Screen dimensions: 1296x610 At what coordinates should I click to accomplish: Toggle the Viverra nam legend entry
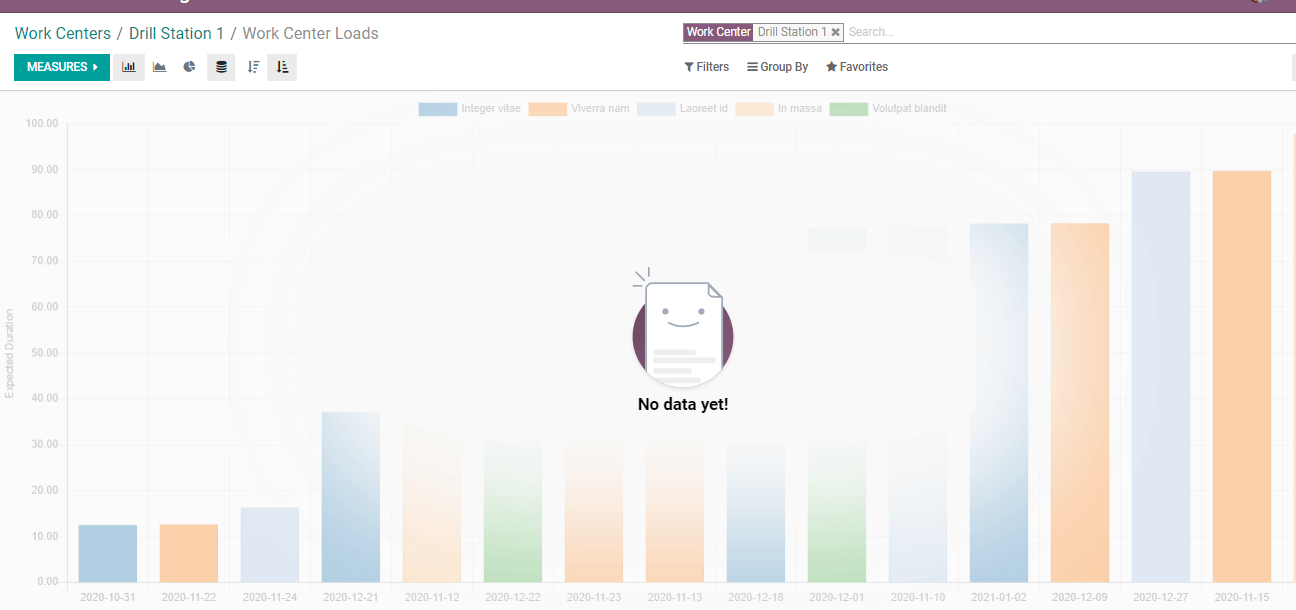[x=579, y=108]
